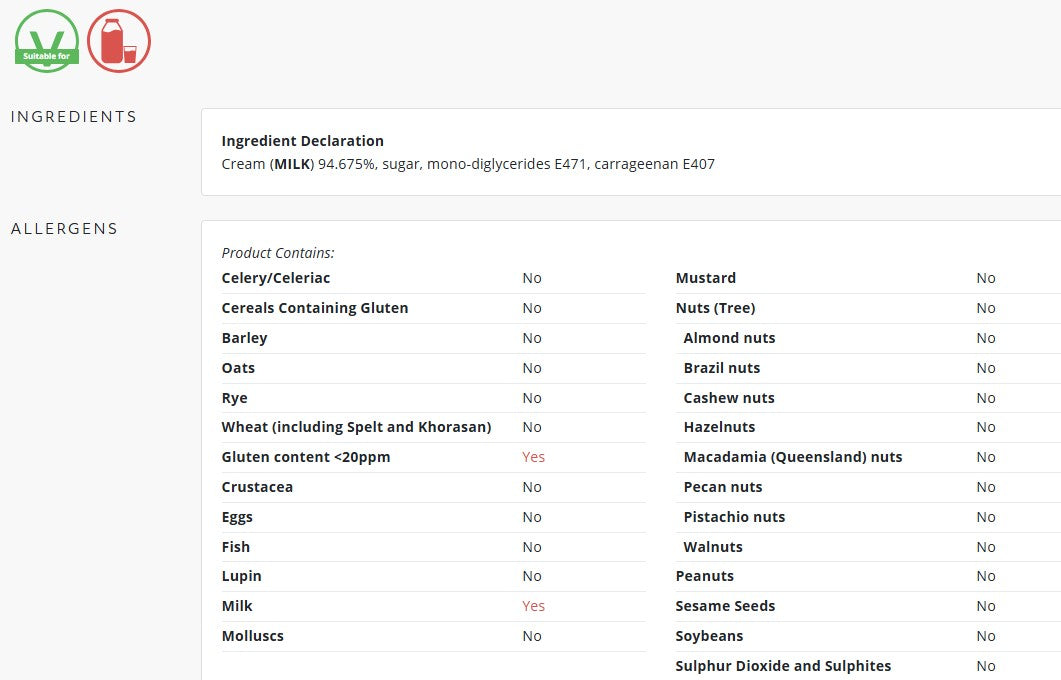Click the red Yes value for Milk
This screenshot has width=1061, height=680.
[533, 606]
